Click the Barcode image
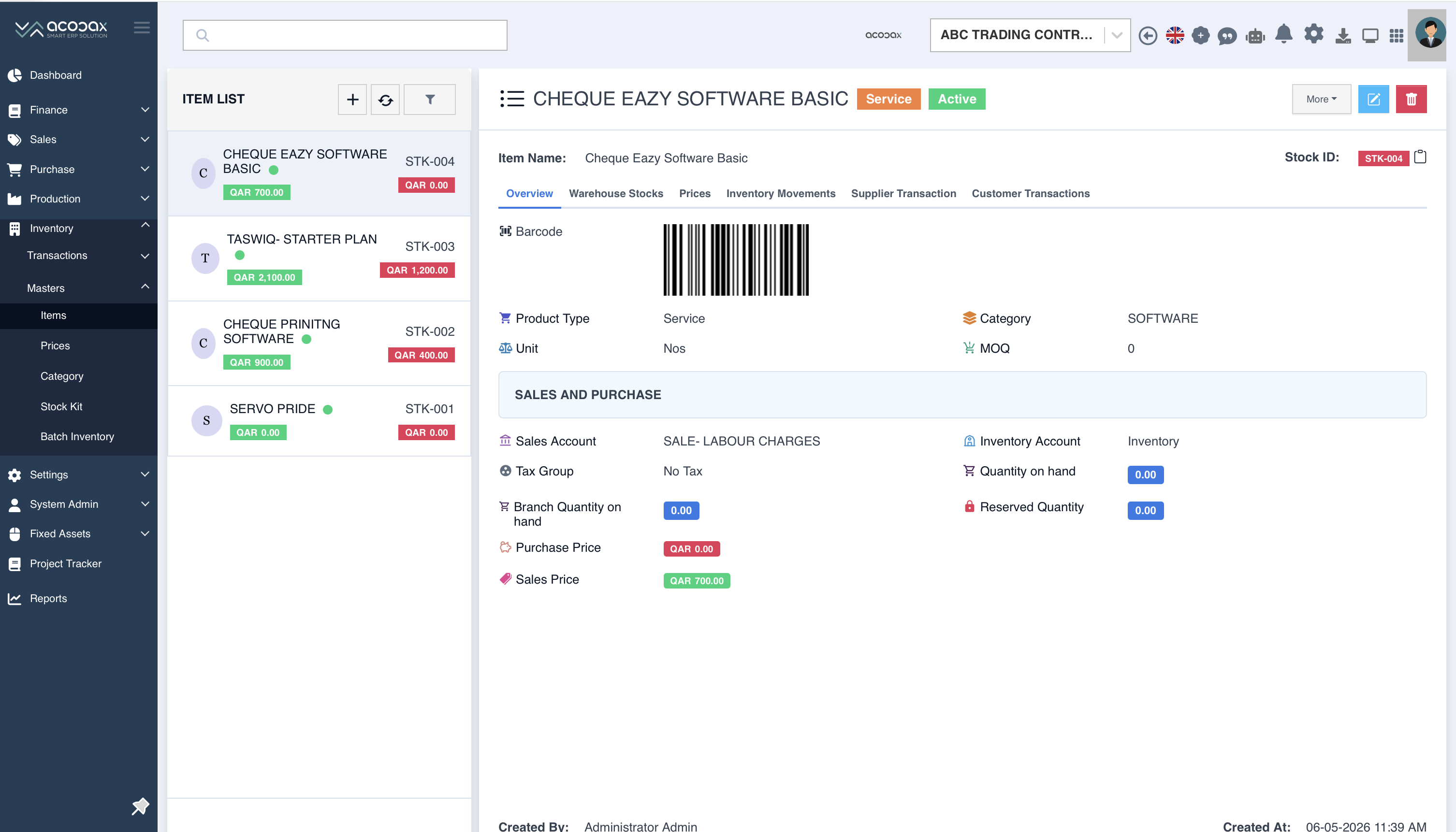1456x832 pixels. [736, 260]
